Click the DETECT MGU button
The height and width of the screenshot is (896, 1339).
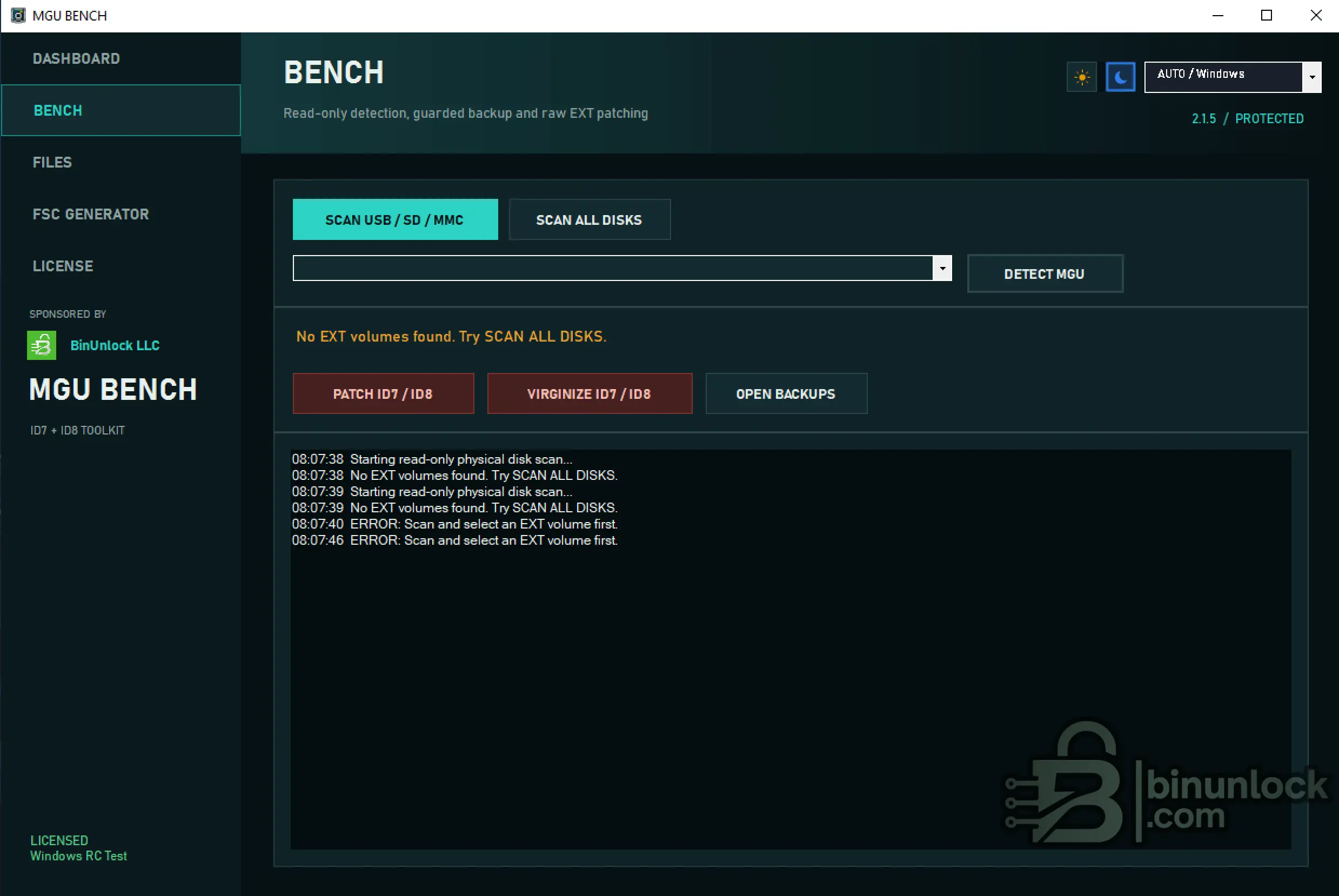point(1045,273)
